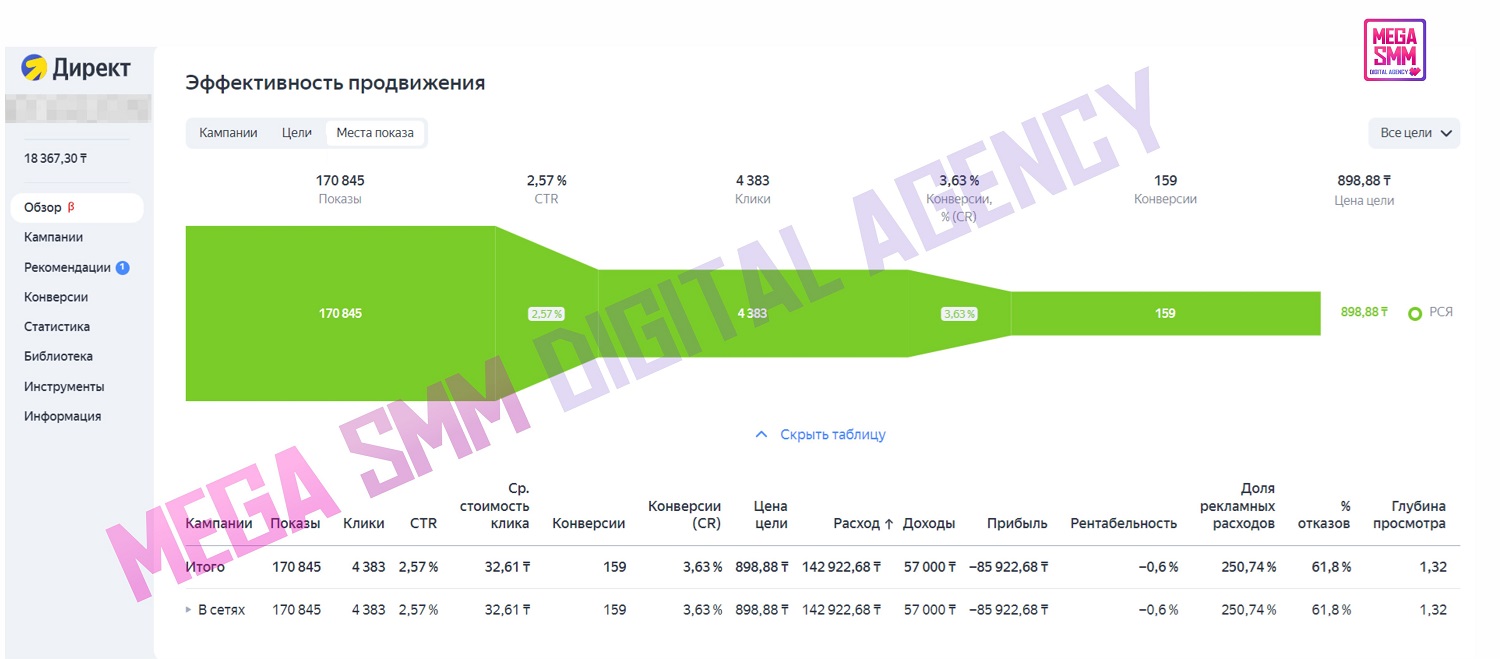The image size is (1500, 659).
Task: Click 898,88 ₸ in the В сетях row
Action: (x=762, y=610)
